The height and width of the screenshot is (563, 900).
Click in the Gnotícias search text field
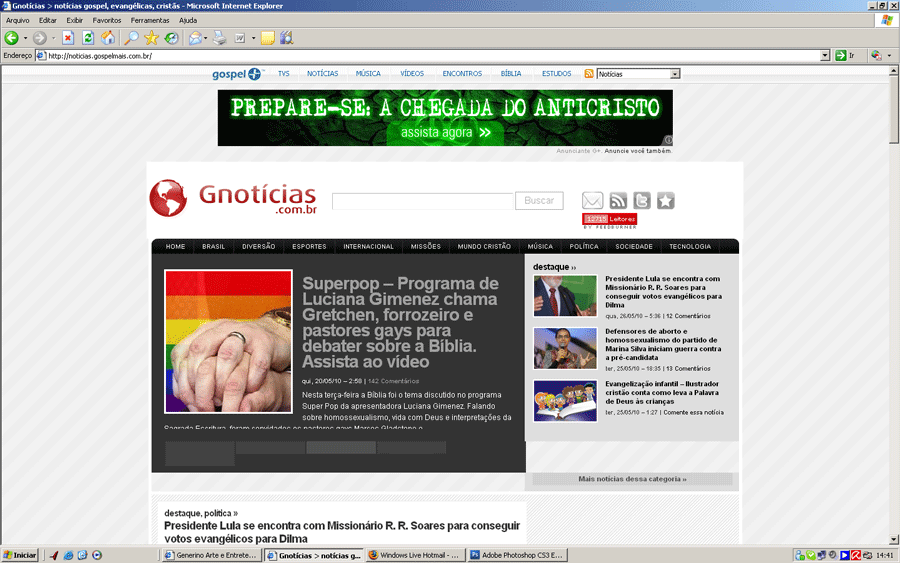click(x=422, y=201)
